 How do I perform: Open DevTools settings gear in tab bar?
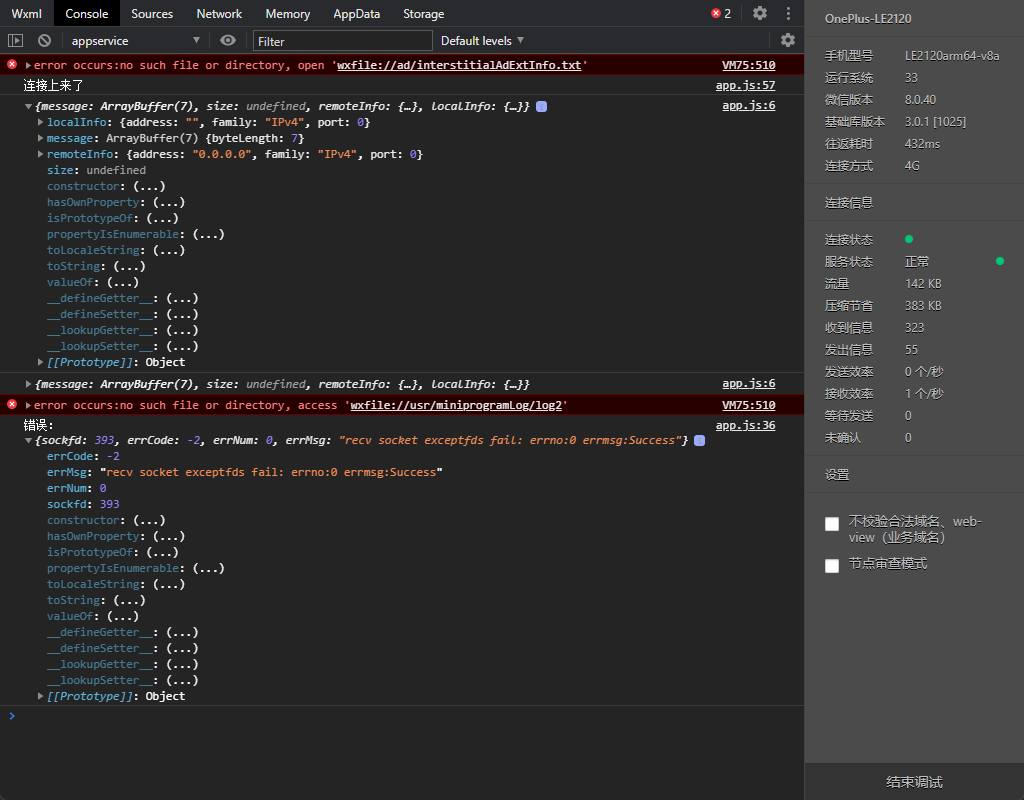coord(760,13)
